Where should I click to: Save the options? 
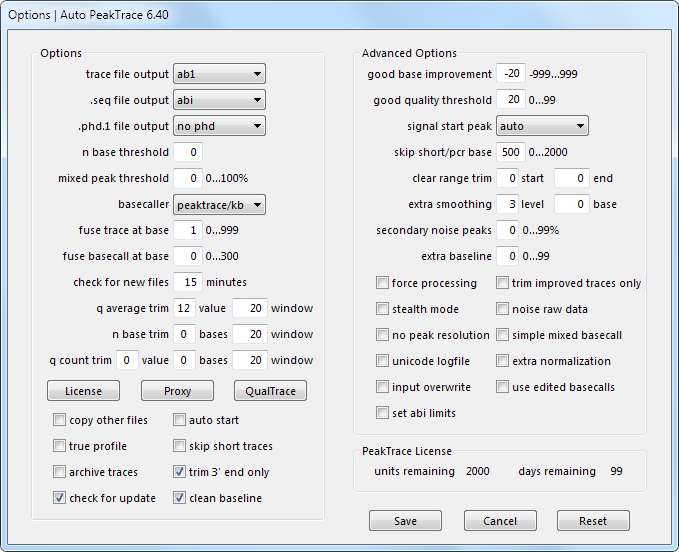405,521
